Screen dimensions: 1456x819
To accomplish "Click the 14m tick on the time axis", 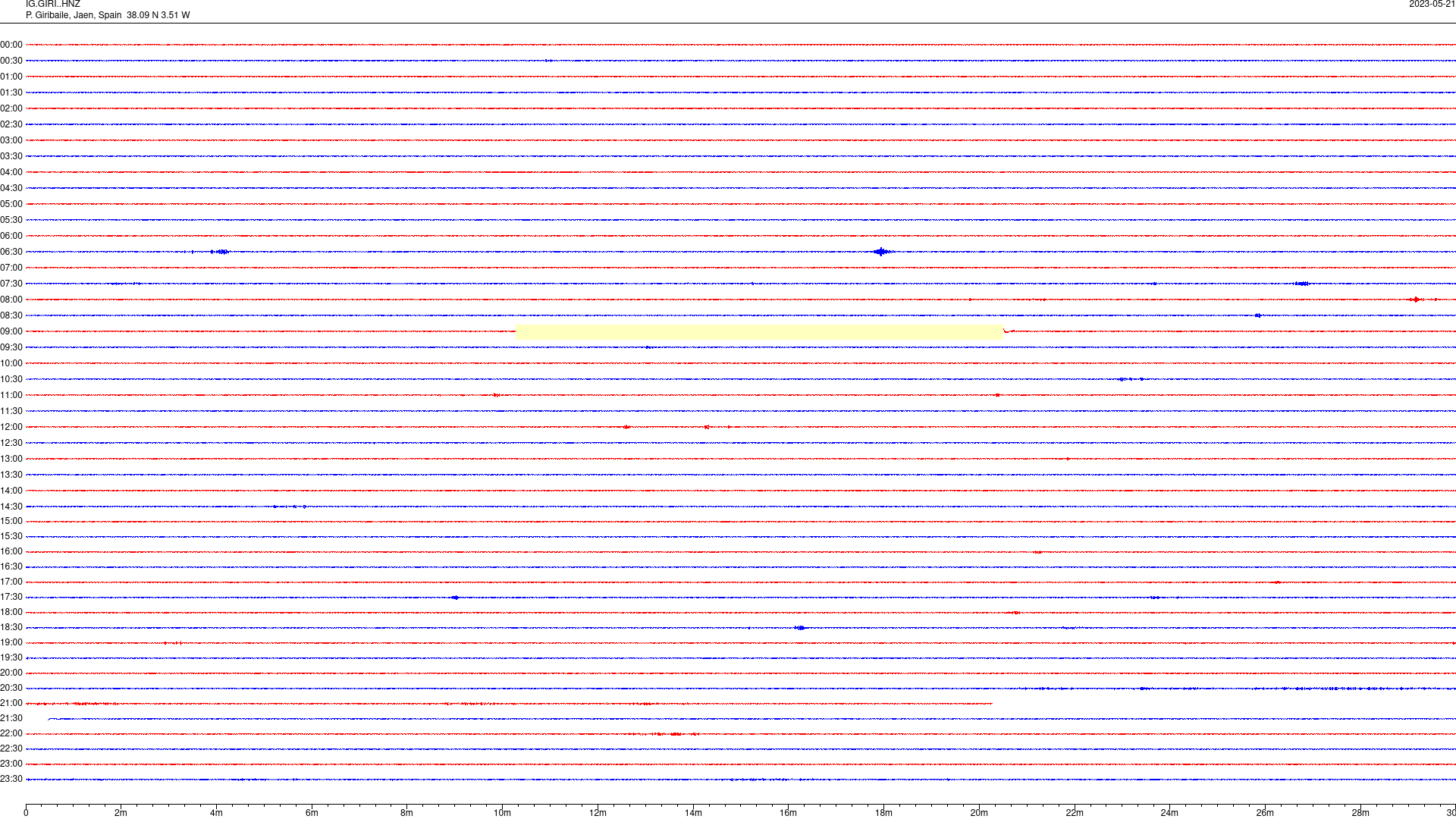I will tap(693, 813).
